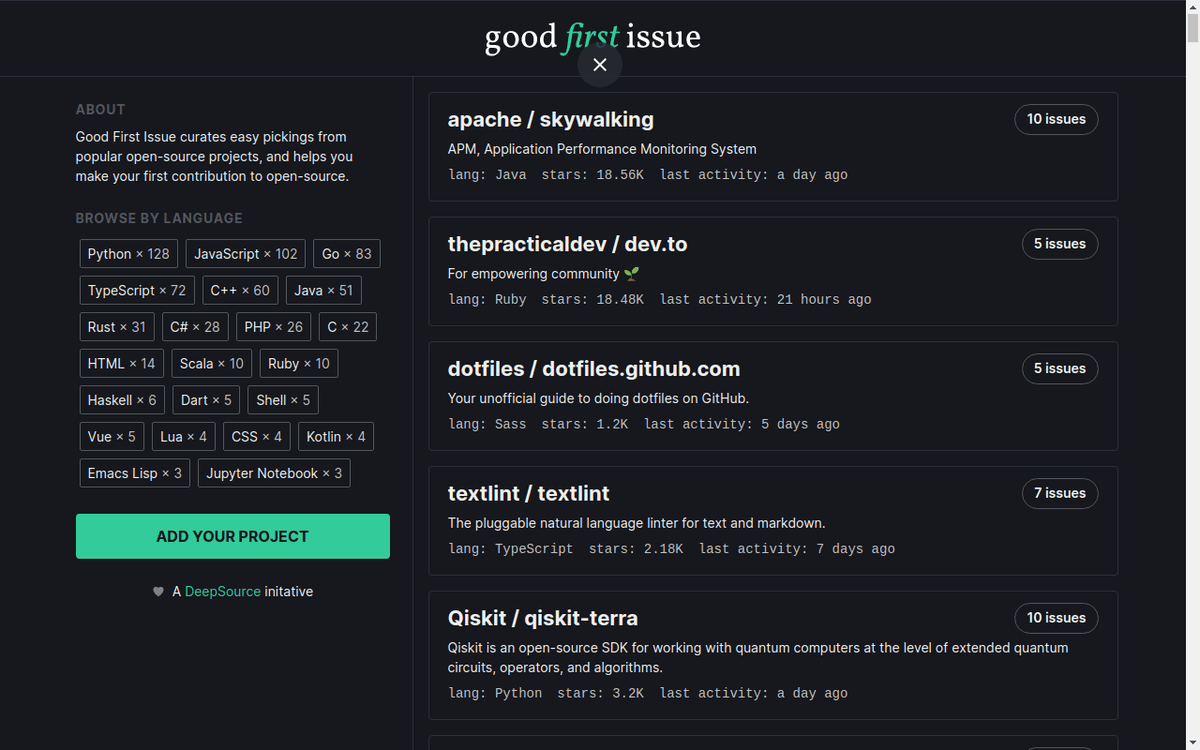This screenshot has height=750, width=1200.
Task: Click the heart icon beside DeepSource
Action: [x=158, y=592]
